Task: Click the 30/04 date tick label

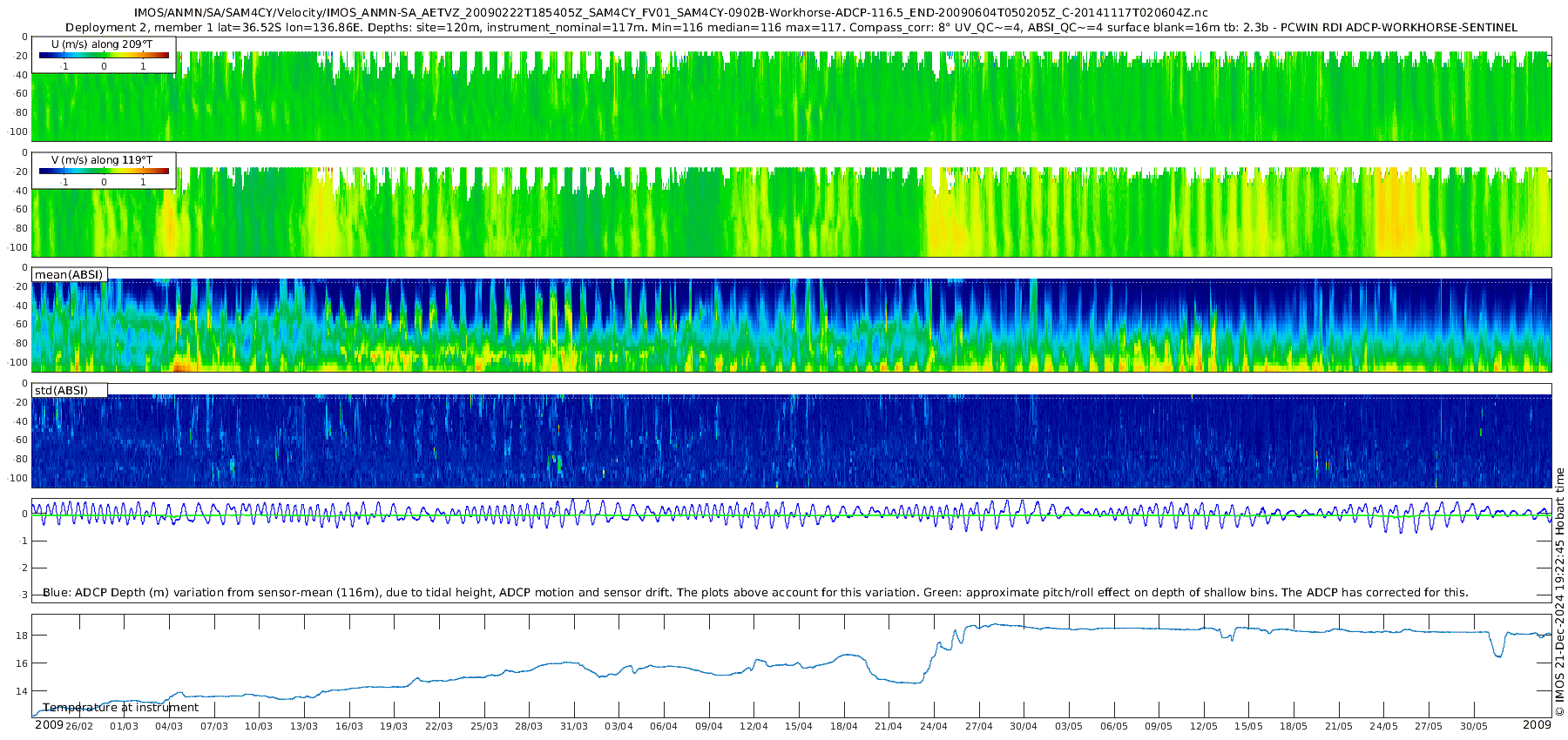Action: click(x=1024, y=726)
